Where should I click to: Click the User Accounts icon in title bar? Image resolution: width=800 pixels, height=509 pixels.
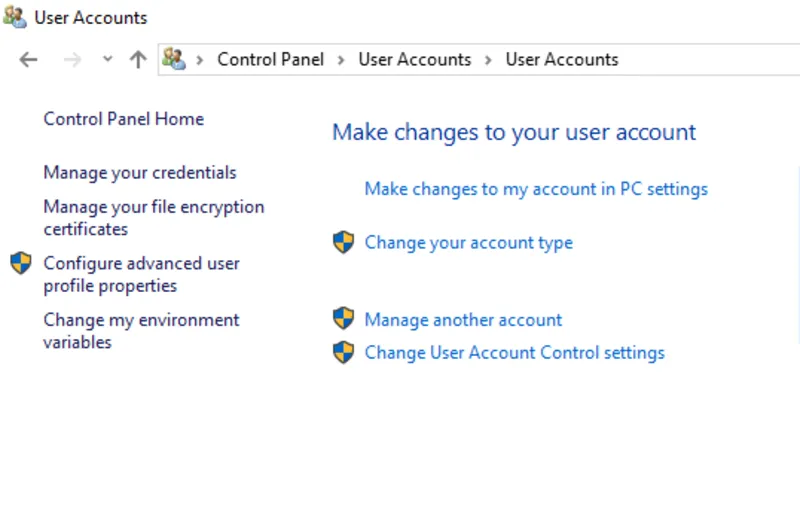[14, 17]
